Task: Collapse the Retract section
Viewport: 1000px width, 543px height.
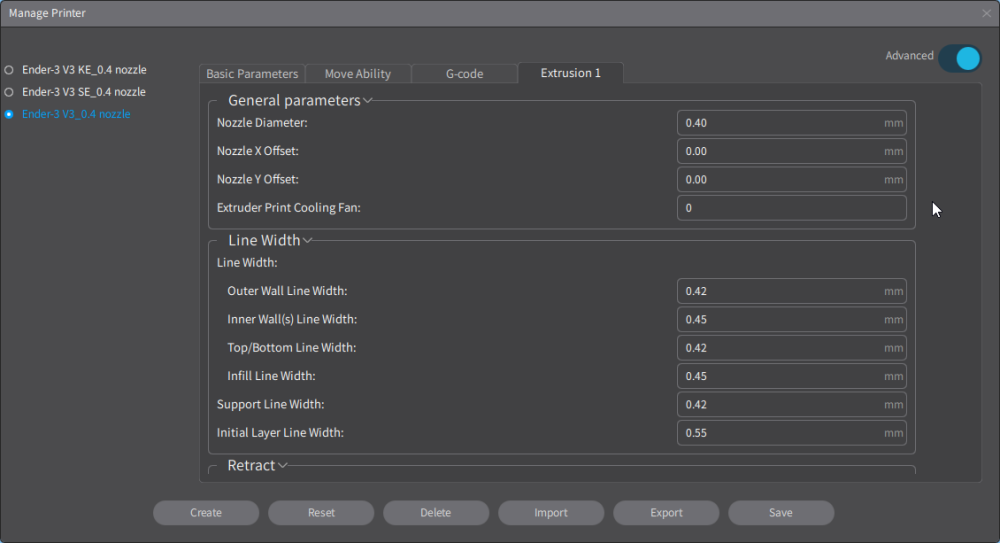Action: point(283,465)
